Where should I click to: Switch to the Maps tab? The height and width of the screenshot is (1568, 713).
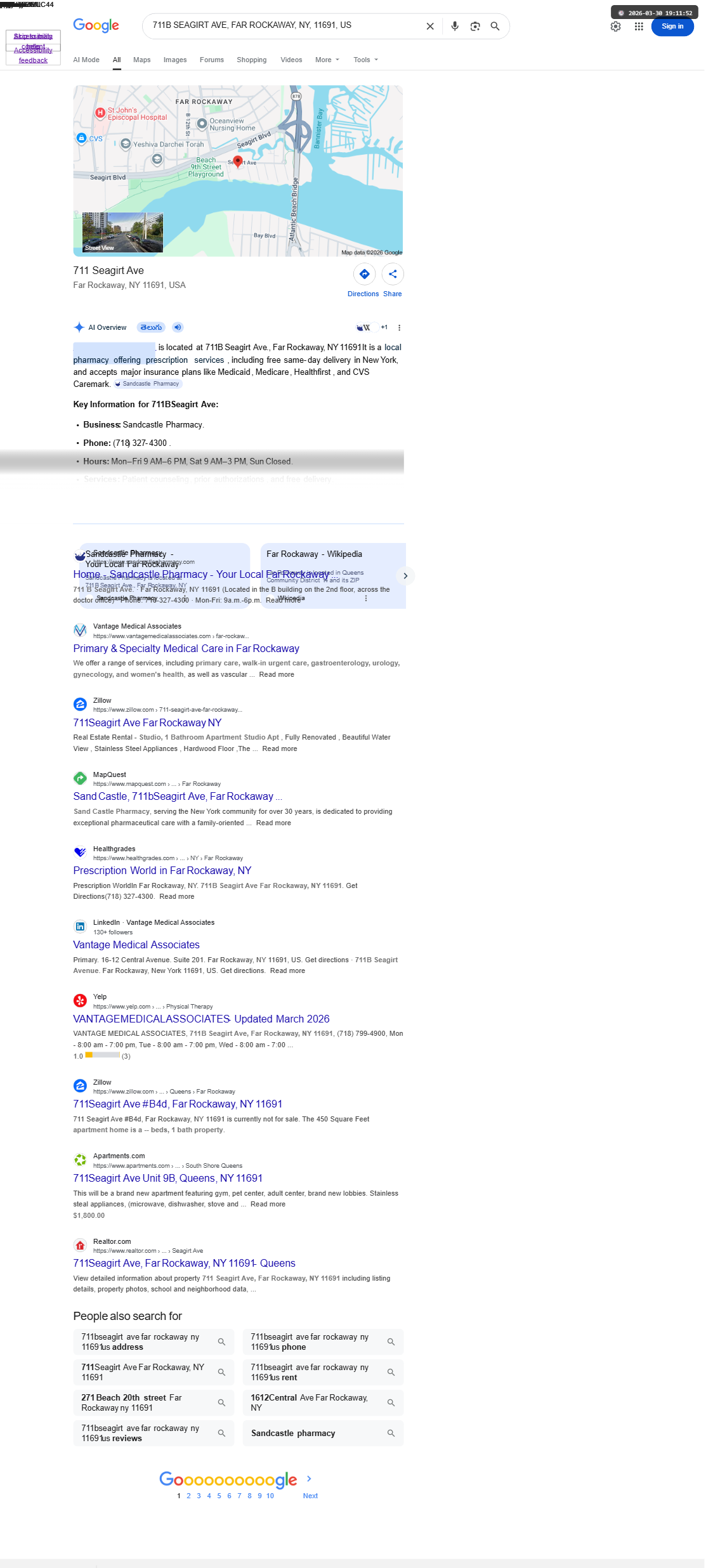[142, 60]
